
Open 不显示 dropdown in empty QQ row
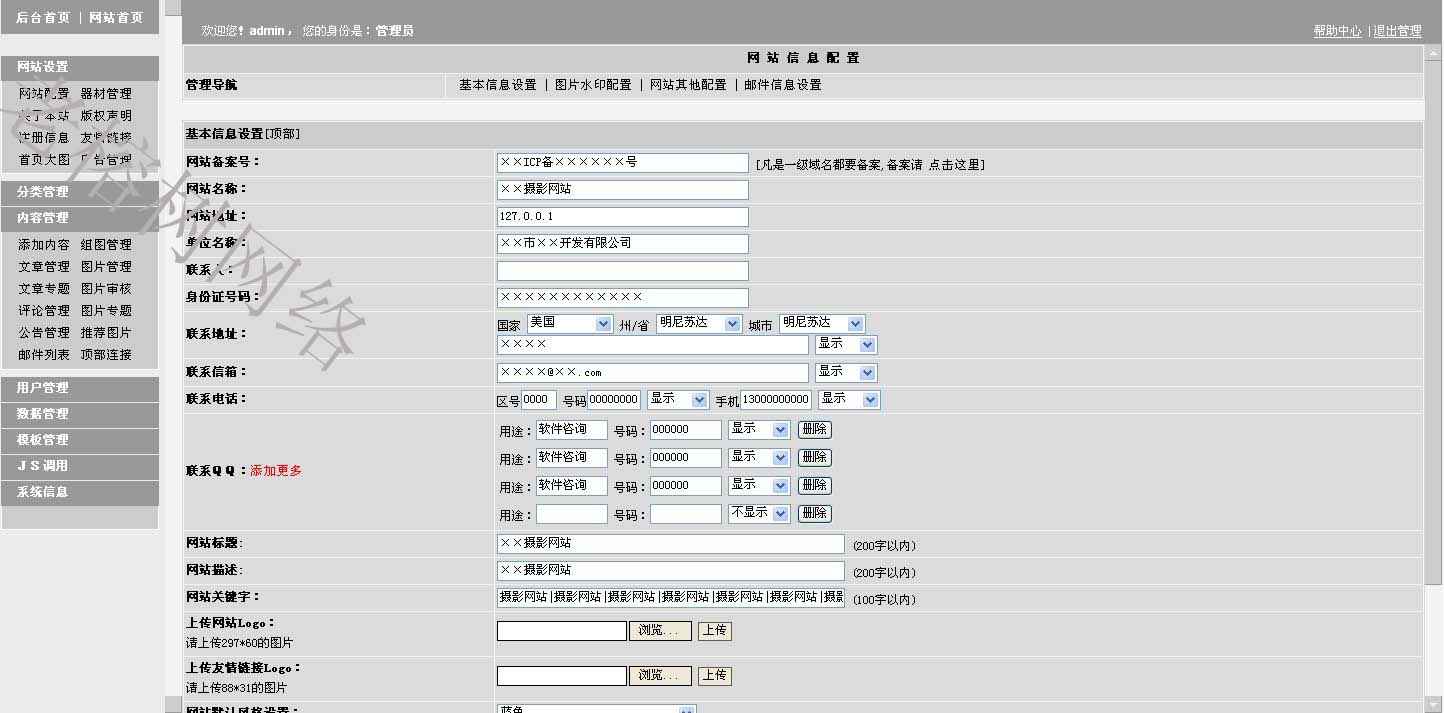(759, 513)
